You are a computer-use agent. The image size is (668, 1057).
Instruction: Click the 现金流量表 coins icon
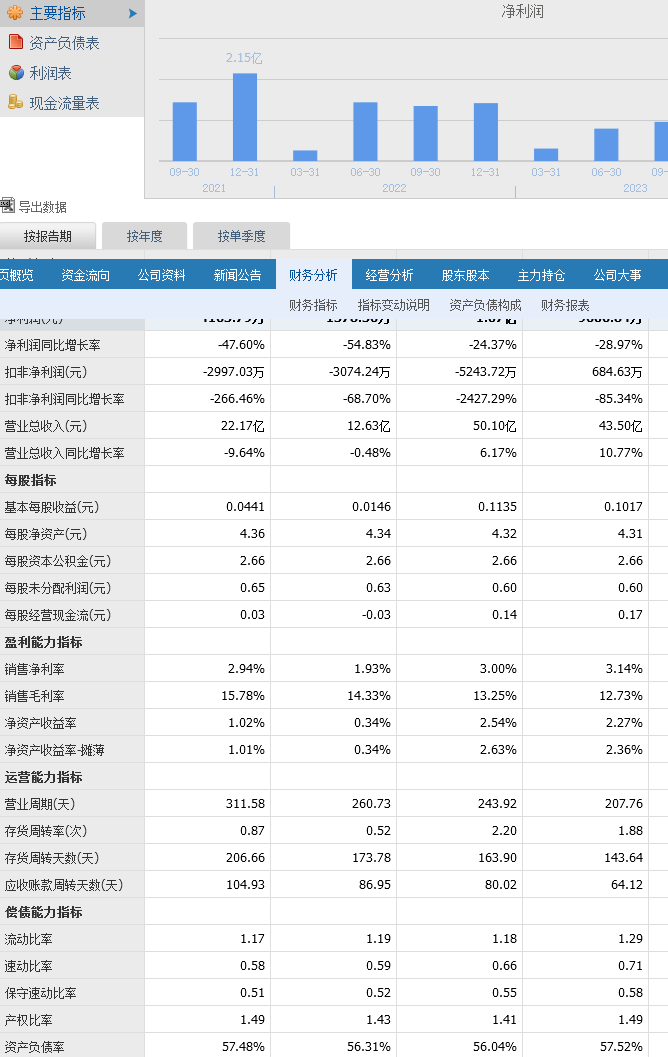point(16,102)
